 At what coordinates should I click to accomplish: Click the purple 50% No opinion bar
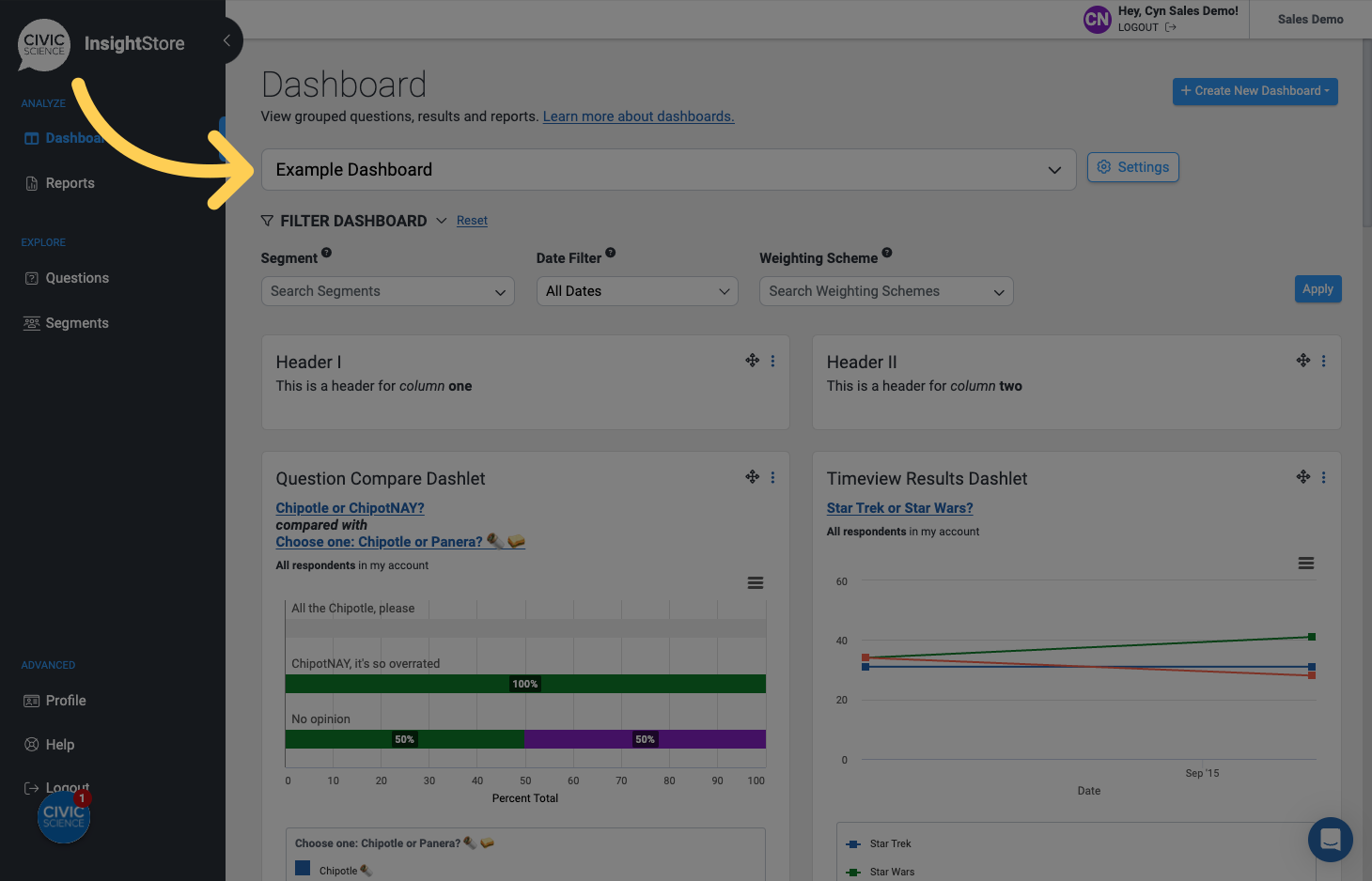click(645, 739)
